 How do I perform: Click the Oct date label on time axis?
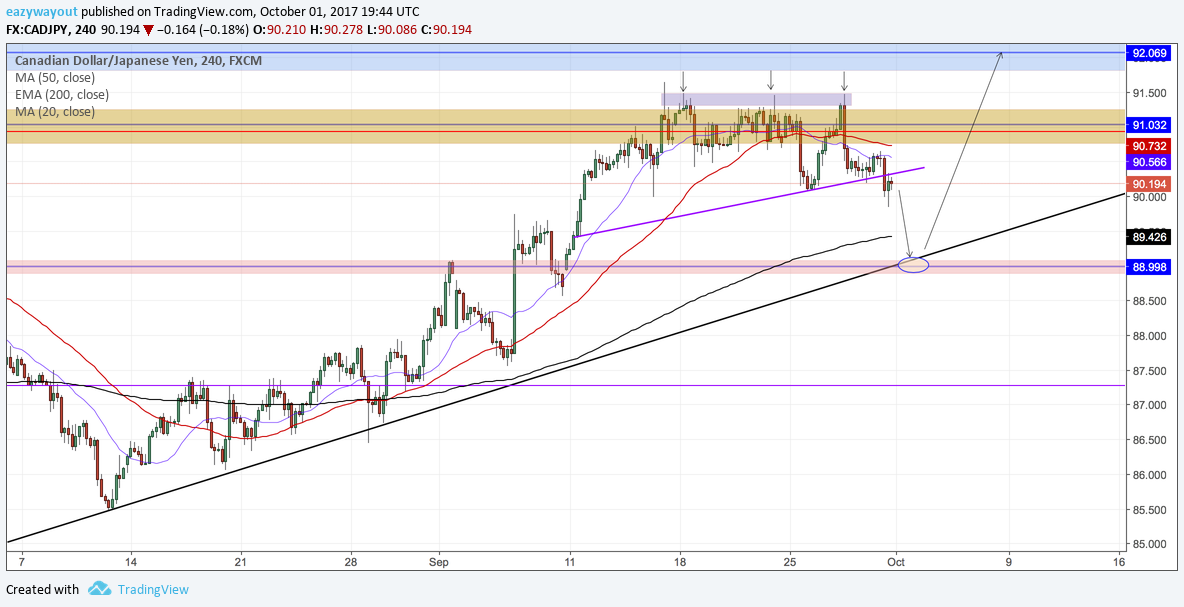[x=896, y=562]
